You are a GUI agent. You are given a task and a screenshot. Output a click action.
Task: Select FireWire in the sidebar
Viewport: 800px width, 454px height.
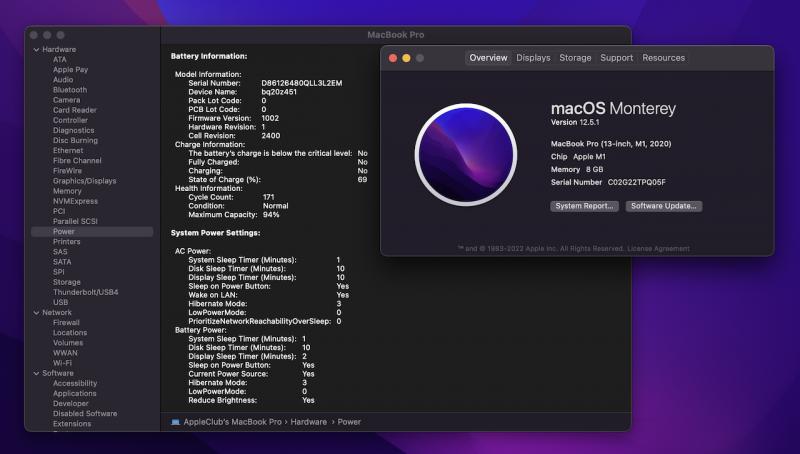point(67,171)
